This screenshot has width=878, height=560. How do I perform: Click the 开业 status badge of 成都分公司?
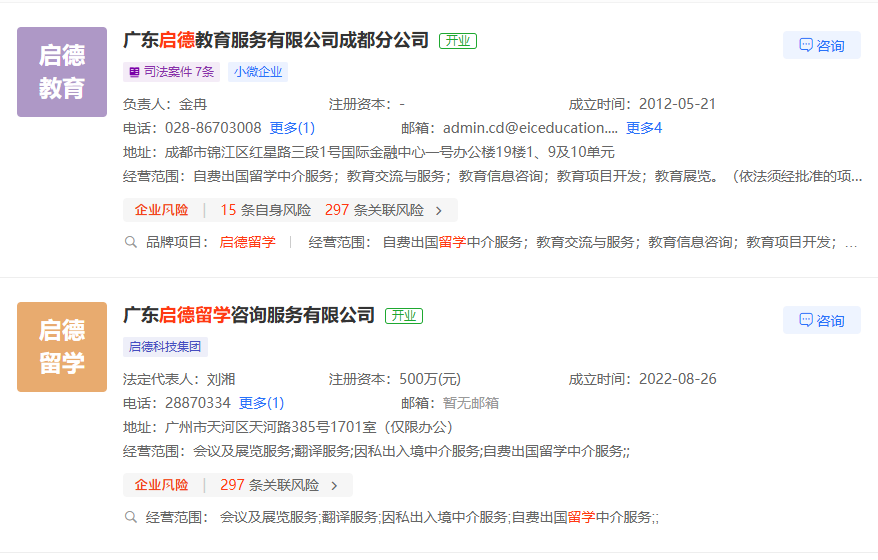click(x=458, y=41)
